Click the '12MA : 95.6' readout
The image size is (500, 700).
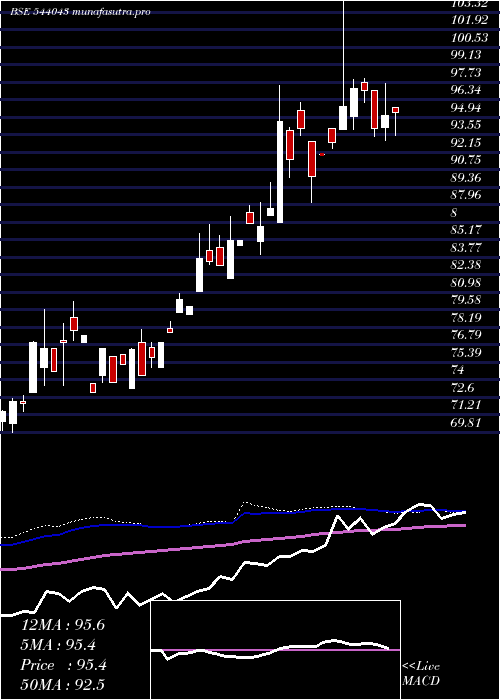pos(63,625)
